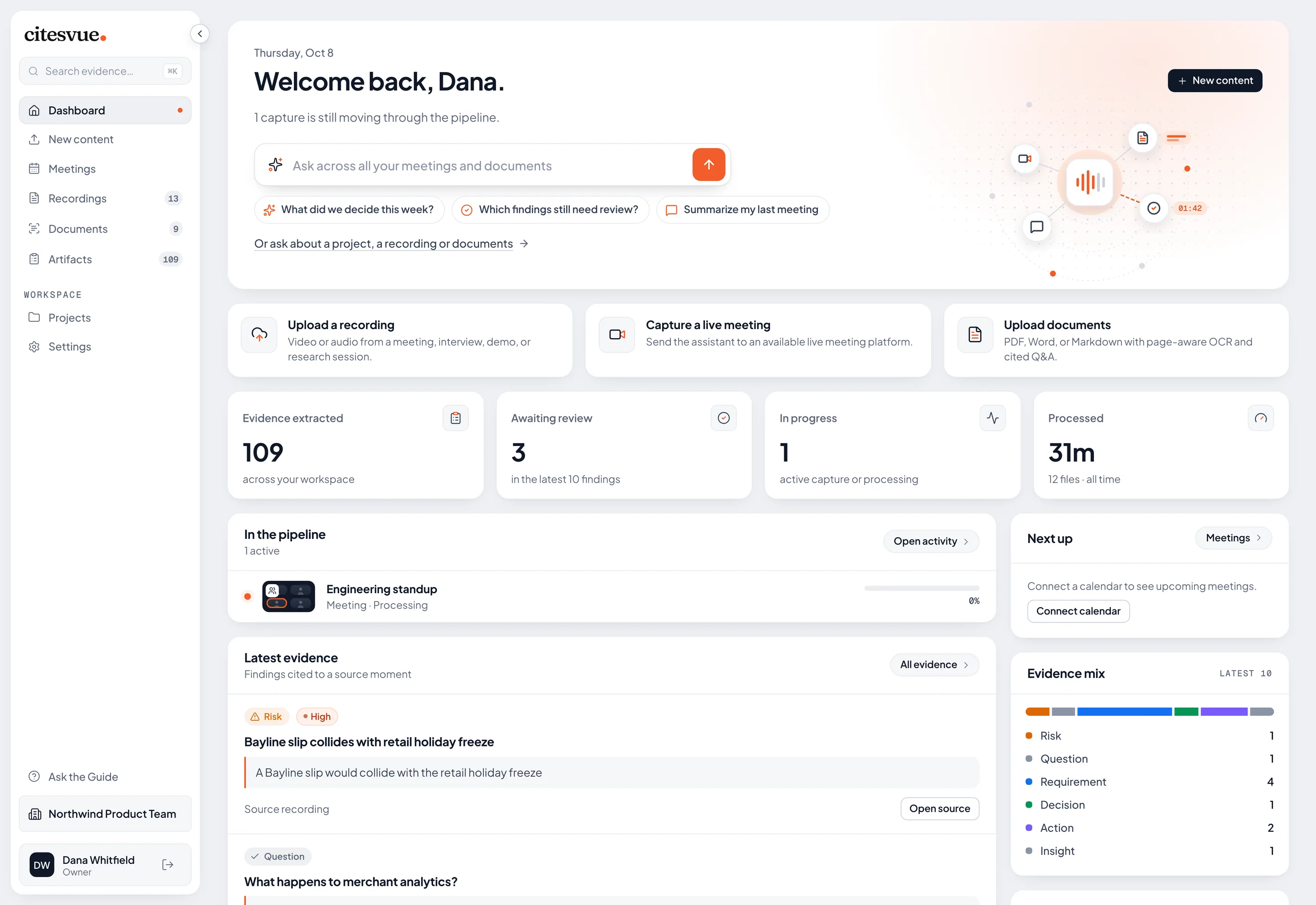Image resolution: width=1316 pixels, height=905 pixels.
Task: Open Artifacts in the sidebar
Action: point(105,259)
